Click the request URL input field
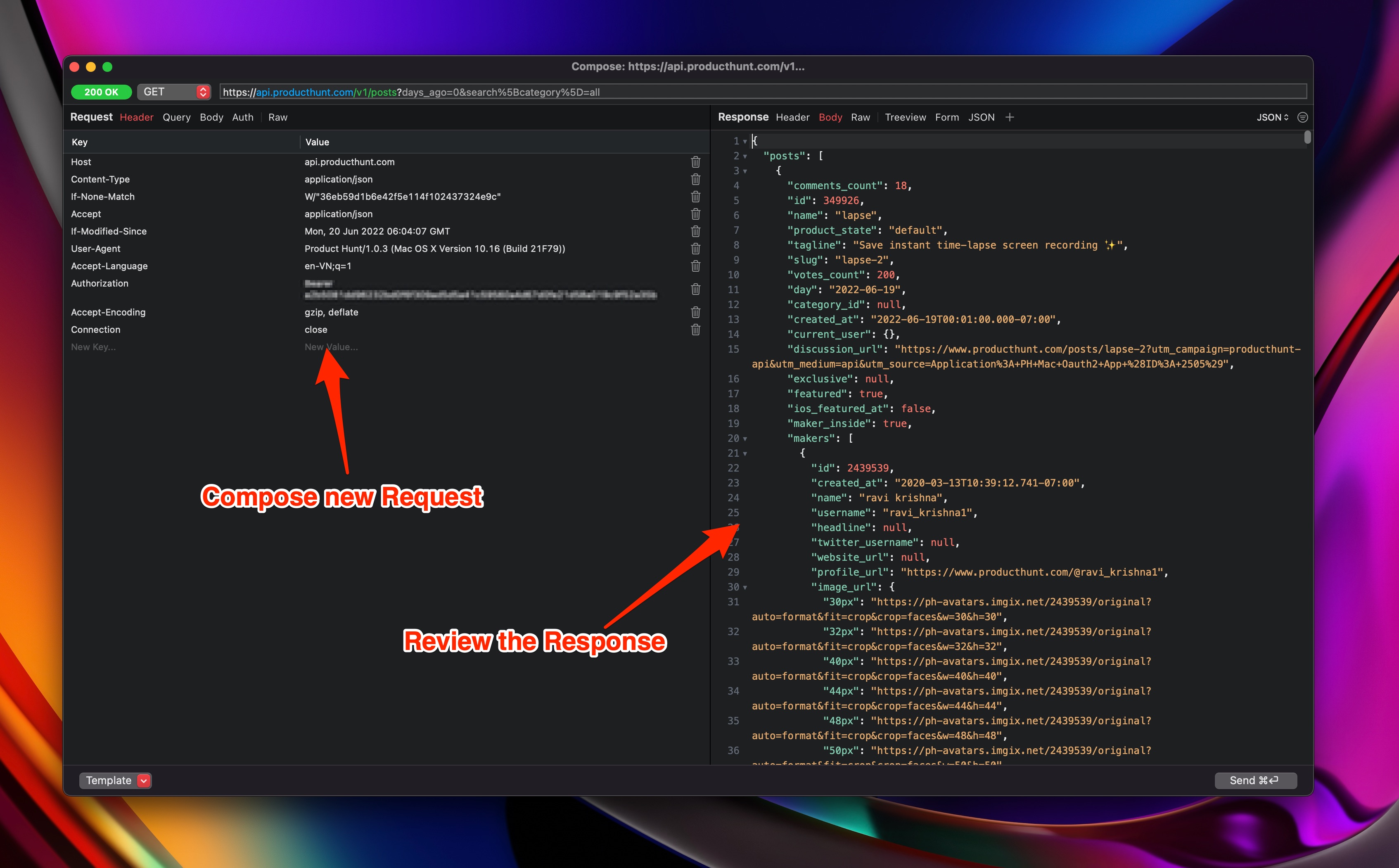The width and height of the screenshot is (1399, 868). click(746, 92)
